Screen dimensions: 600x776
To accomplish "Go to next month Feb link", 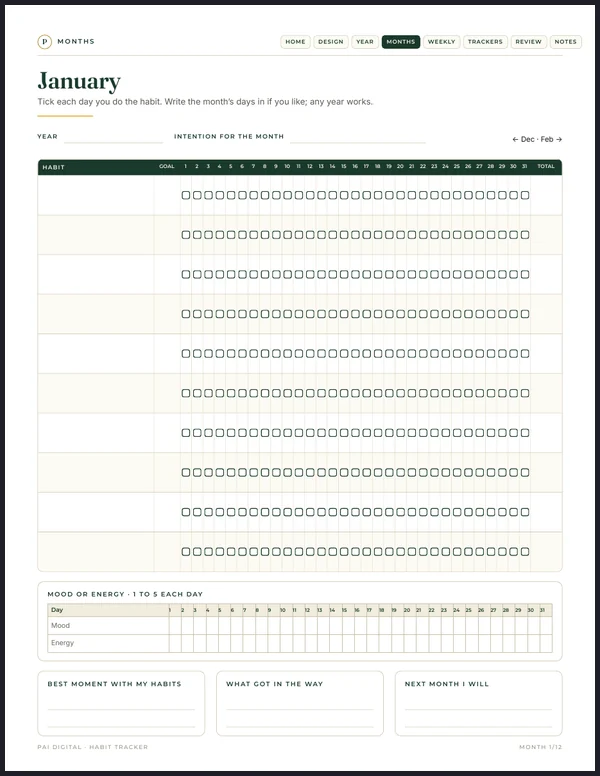I will (x=551, y=140).
